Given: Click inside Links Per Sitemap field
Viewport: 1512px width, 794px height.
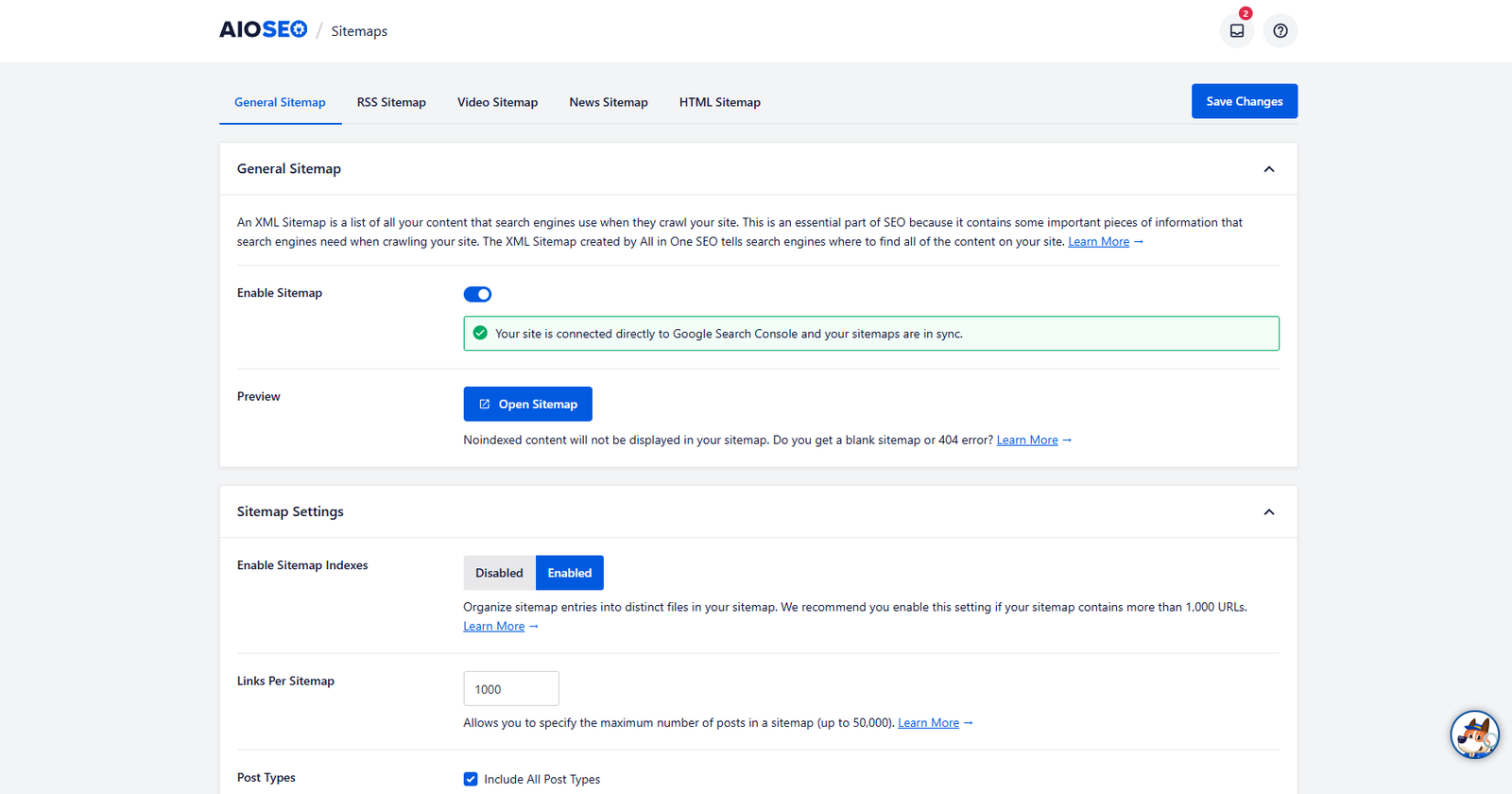Looking at the screenshot, I should tap(510, 689).
